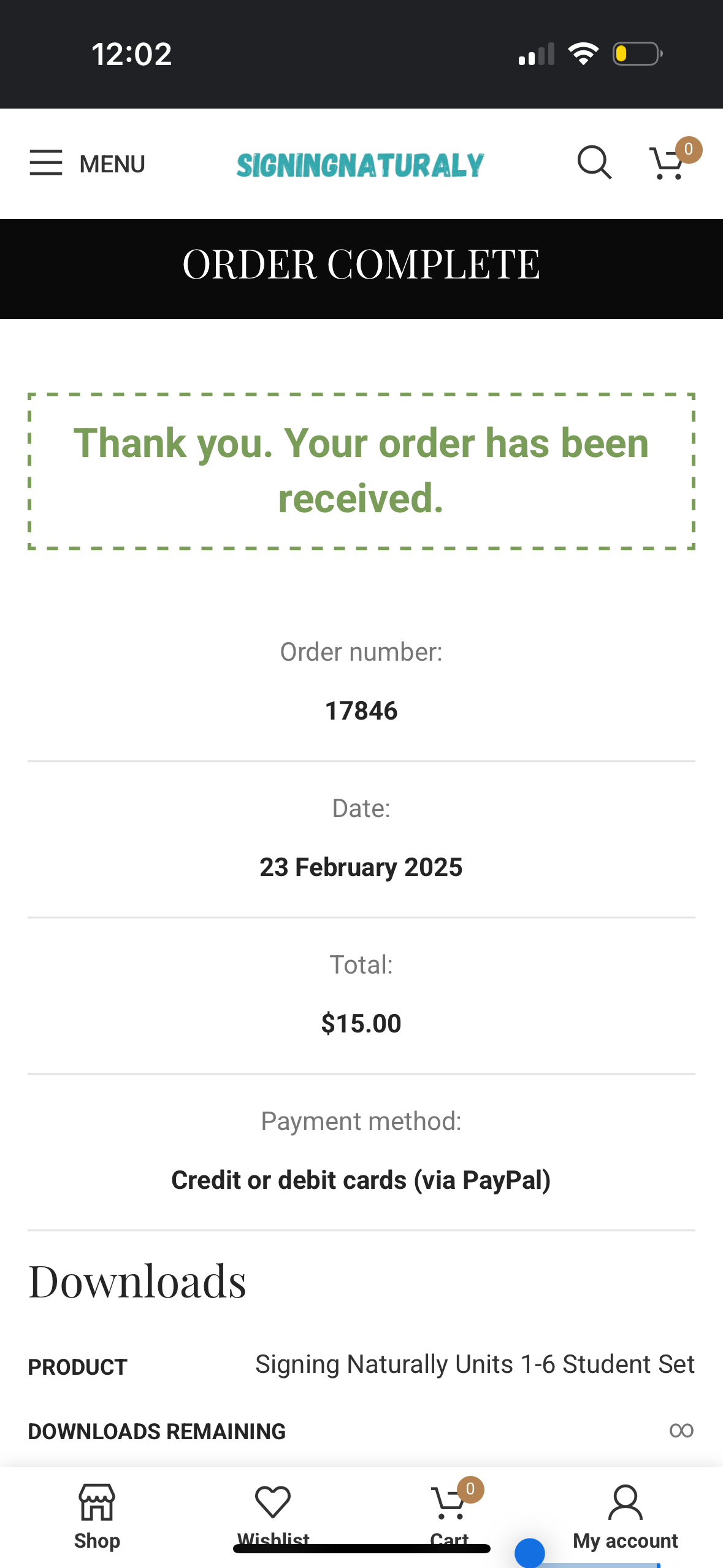Open Signing Naturally Units 1-6 Student Set
The width and height of the screenshot is (723, 1568).
(x=475, y=1364)
